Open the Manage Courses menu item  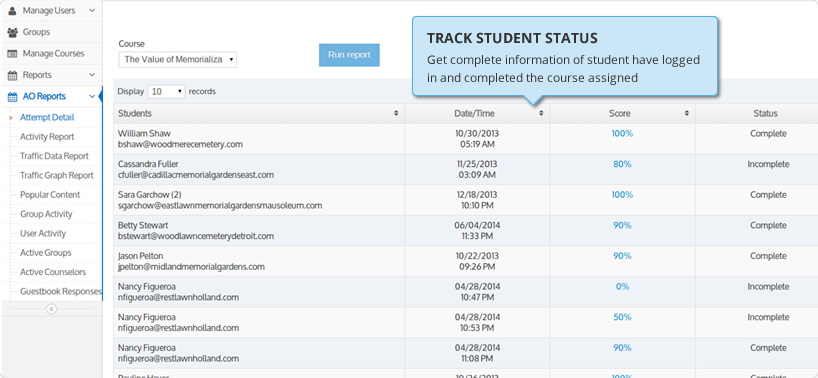point(53,54)
